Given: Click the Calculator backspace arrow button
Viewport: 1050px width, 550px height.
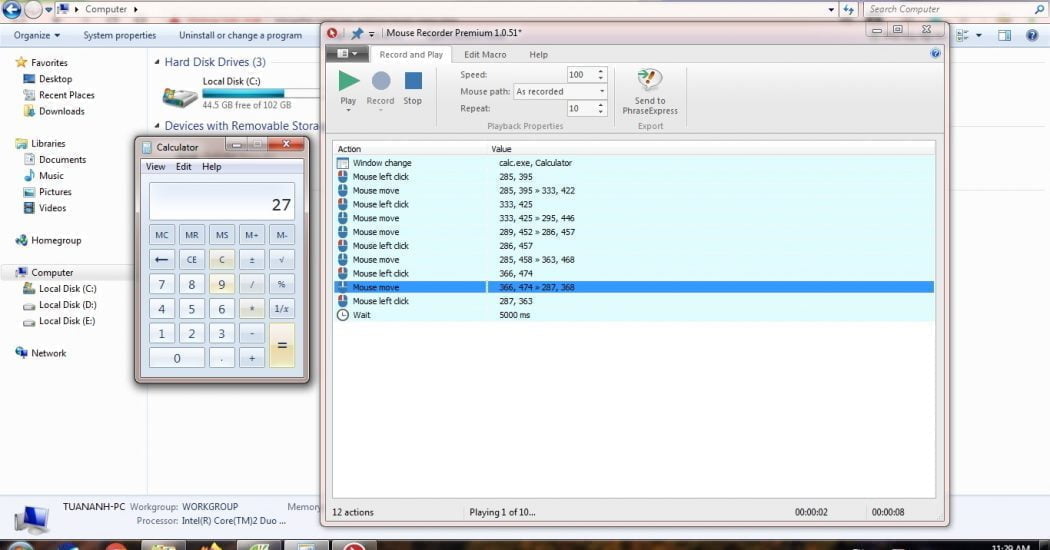Looking at the screenshot, I should [161, 259].
